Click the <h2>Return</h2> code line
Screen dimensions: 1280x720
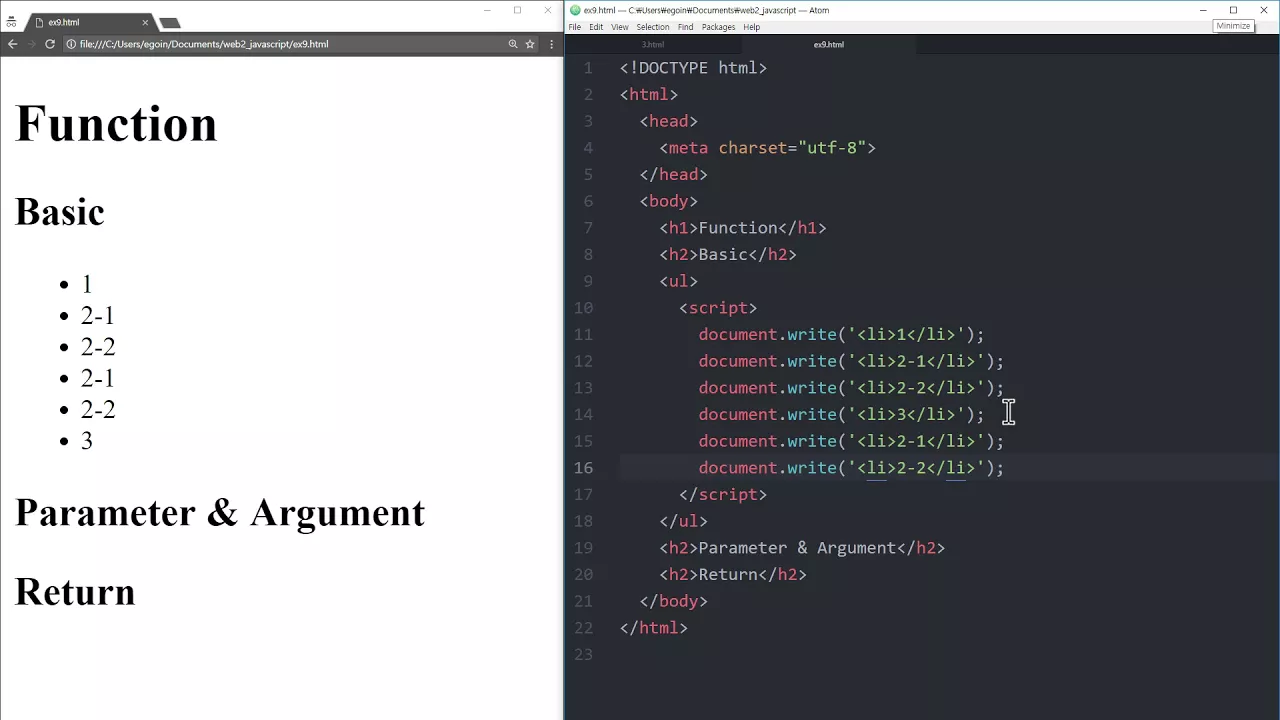[733, 575]
